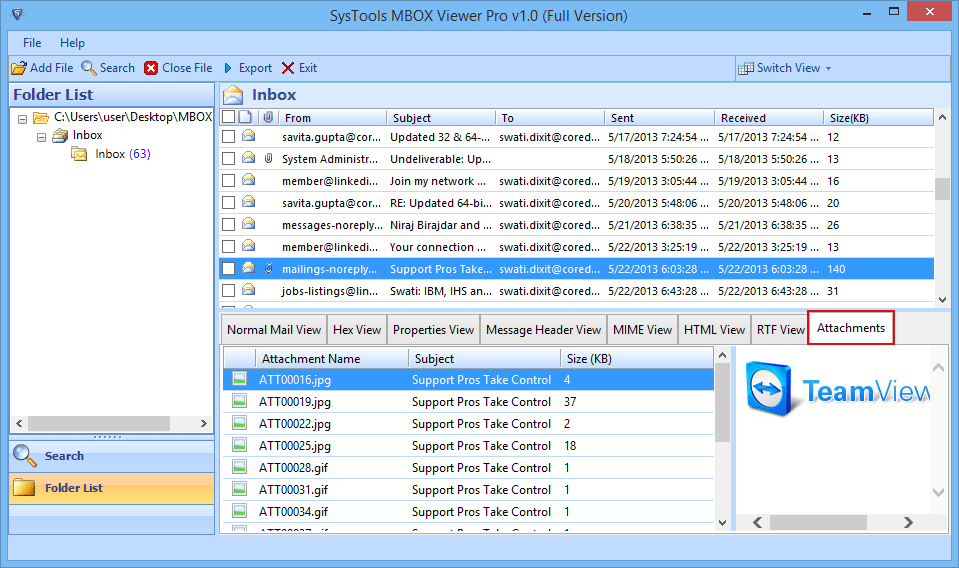Click the Inbox (63) folder icon in tree

80,154
